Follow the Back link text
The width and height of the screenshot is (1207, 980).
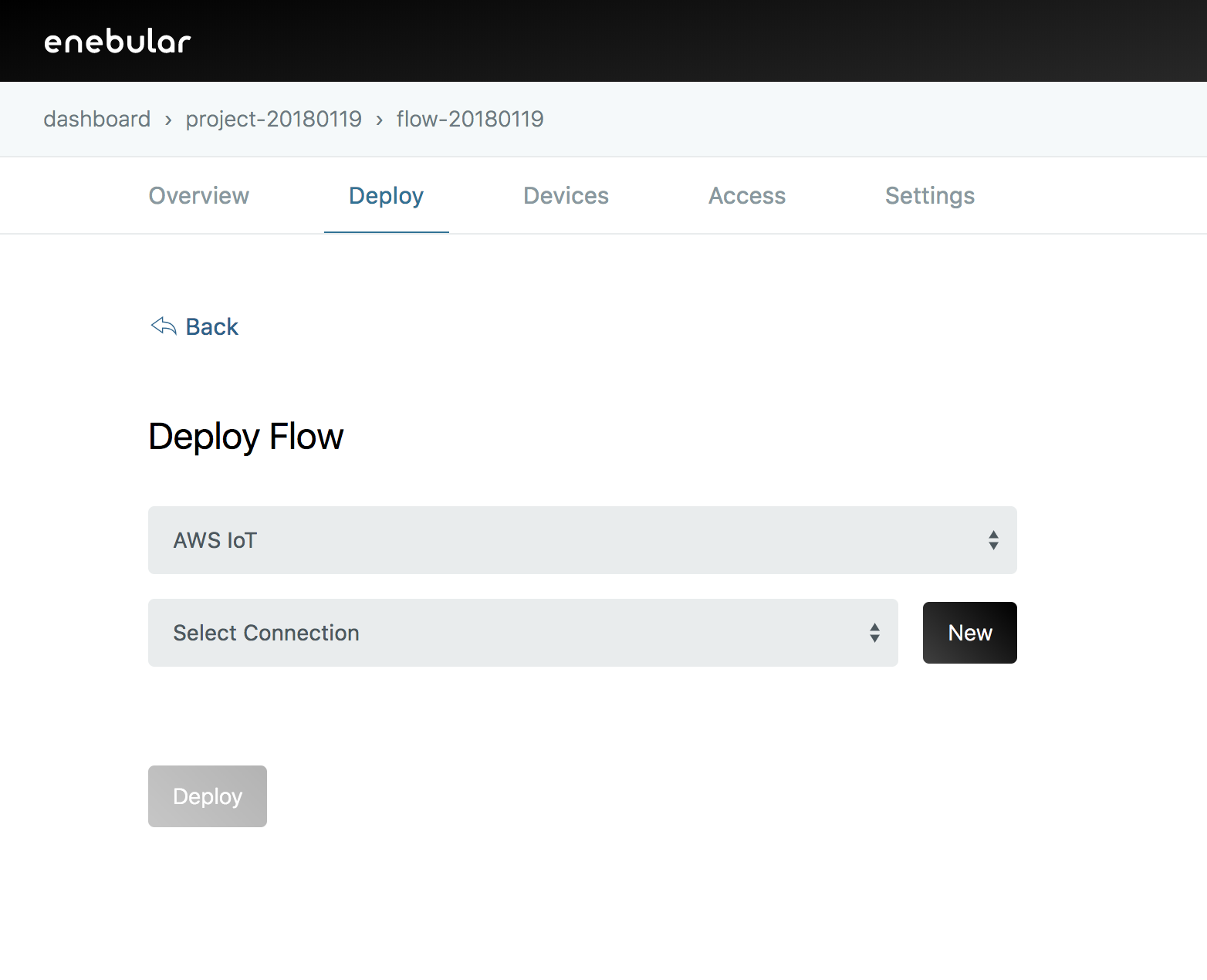coord(212,327)
